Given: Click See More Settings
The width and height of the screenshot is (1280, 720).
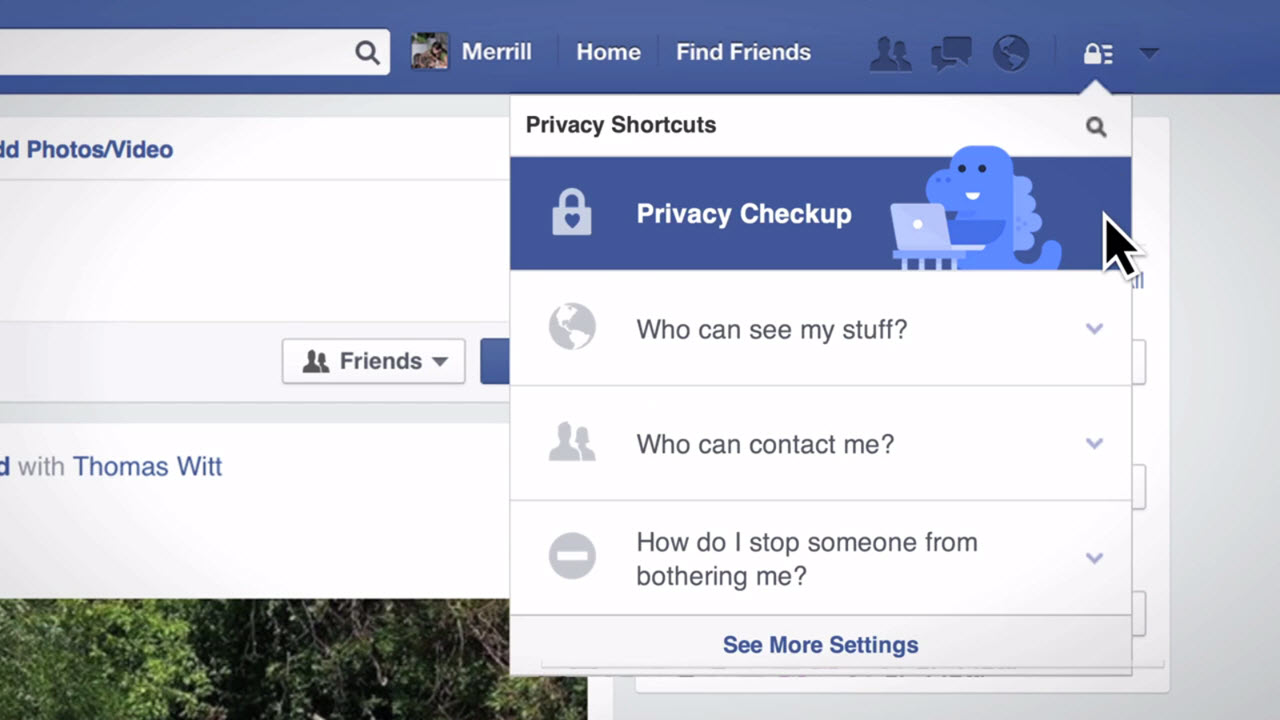Looking at the screenshot, I should click(x=820, y=645).
